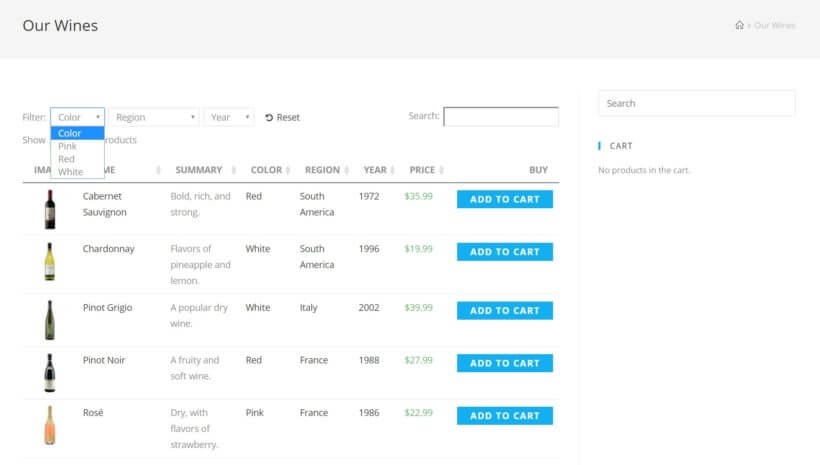
Task: Open Rosé bottle image
Action: coord(50,425)
